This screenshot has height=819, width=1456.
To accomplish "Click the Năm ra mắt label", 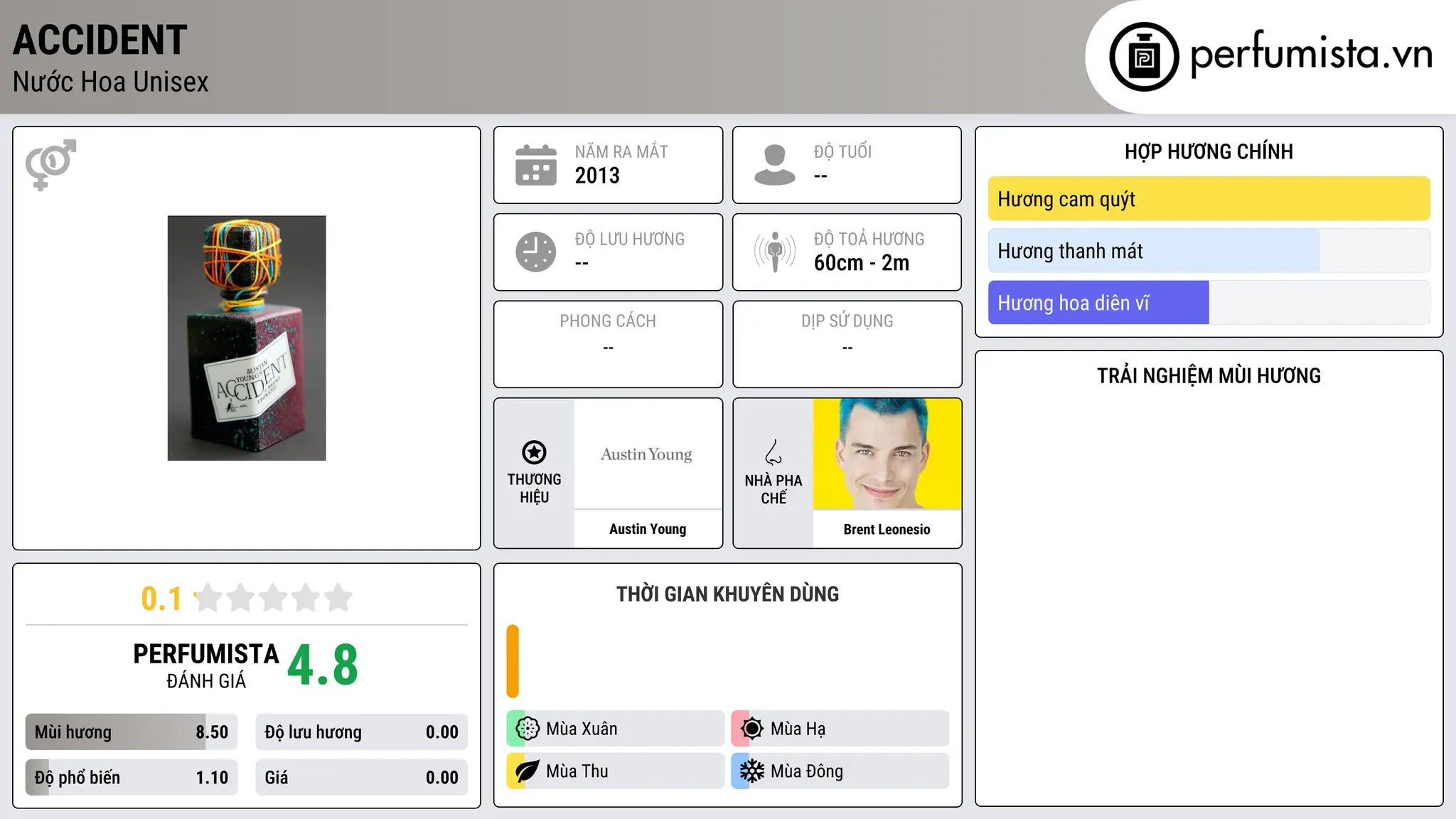I will 621,151.
